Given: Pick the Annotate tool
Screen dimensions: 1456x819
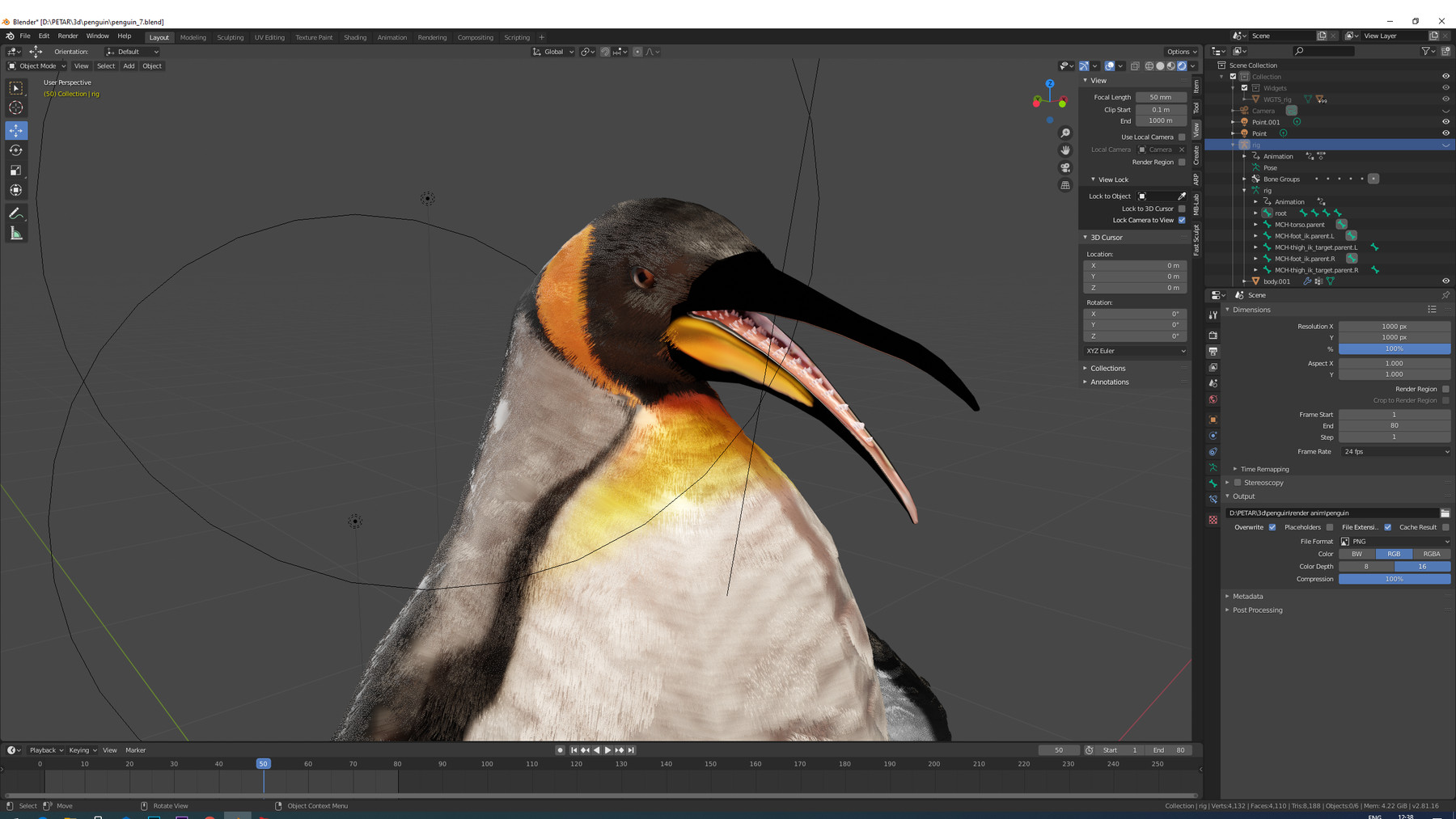Looking at the screenshot, I should coord(16,213).
